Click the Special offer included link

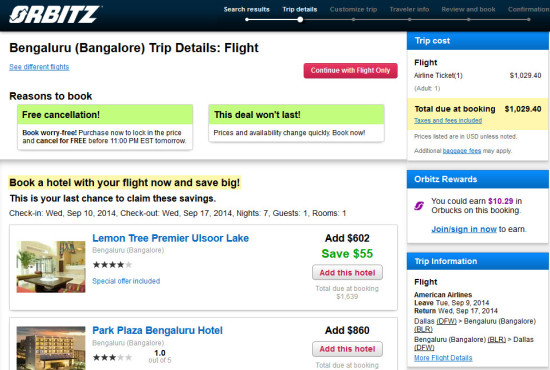pos(126,281)
